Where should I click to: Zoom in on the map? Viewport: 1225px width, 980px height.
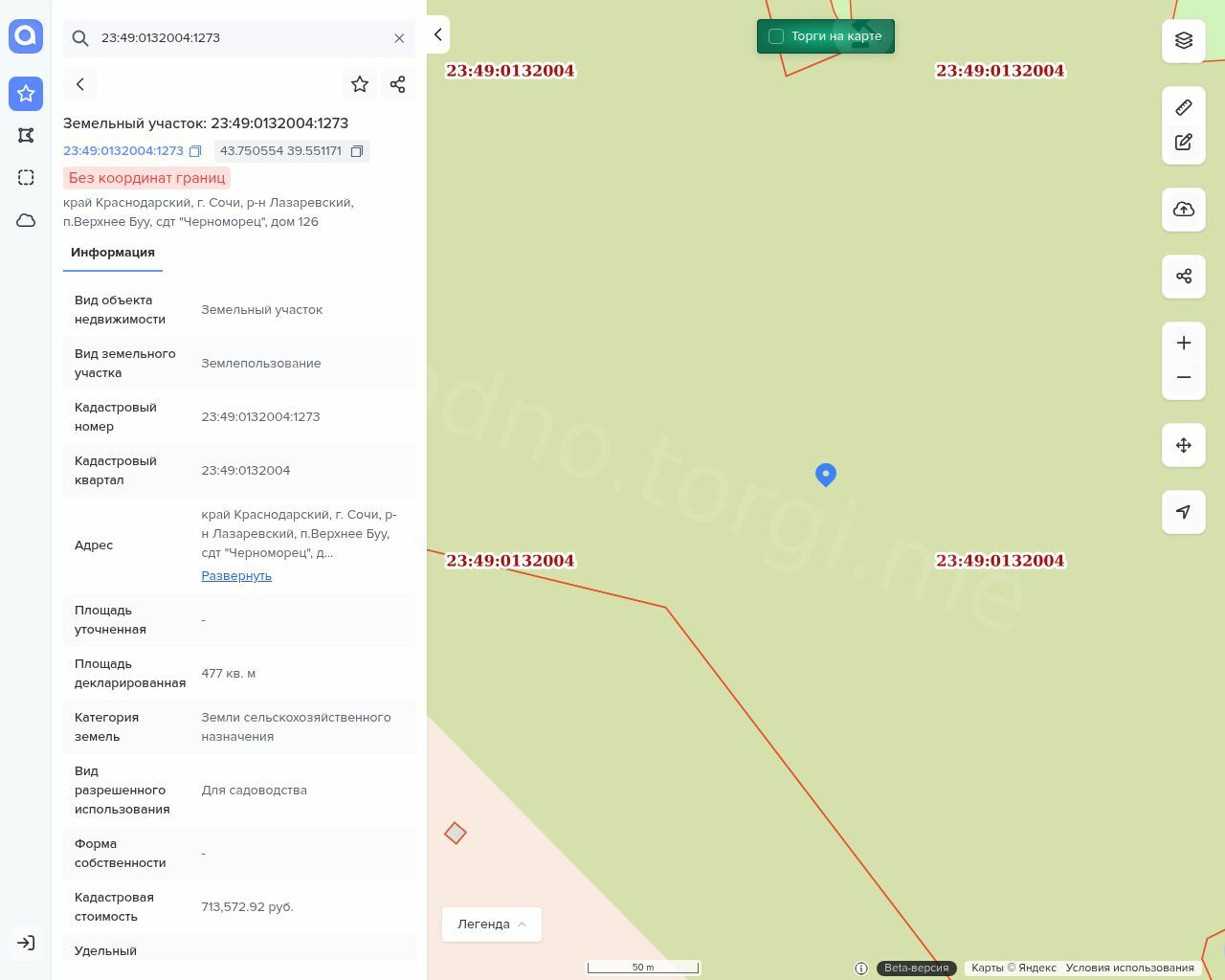click(x=1184, y=343)
